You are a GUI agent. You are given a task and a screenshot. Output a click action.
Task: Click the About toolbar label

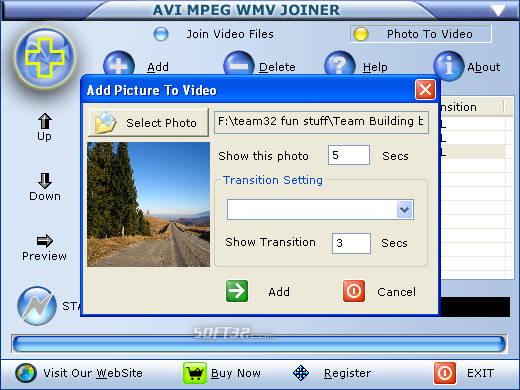coord(484,67)
